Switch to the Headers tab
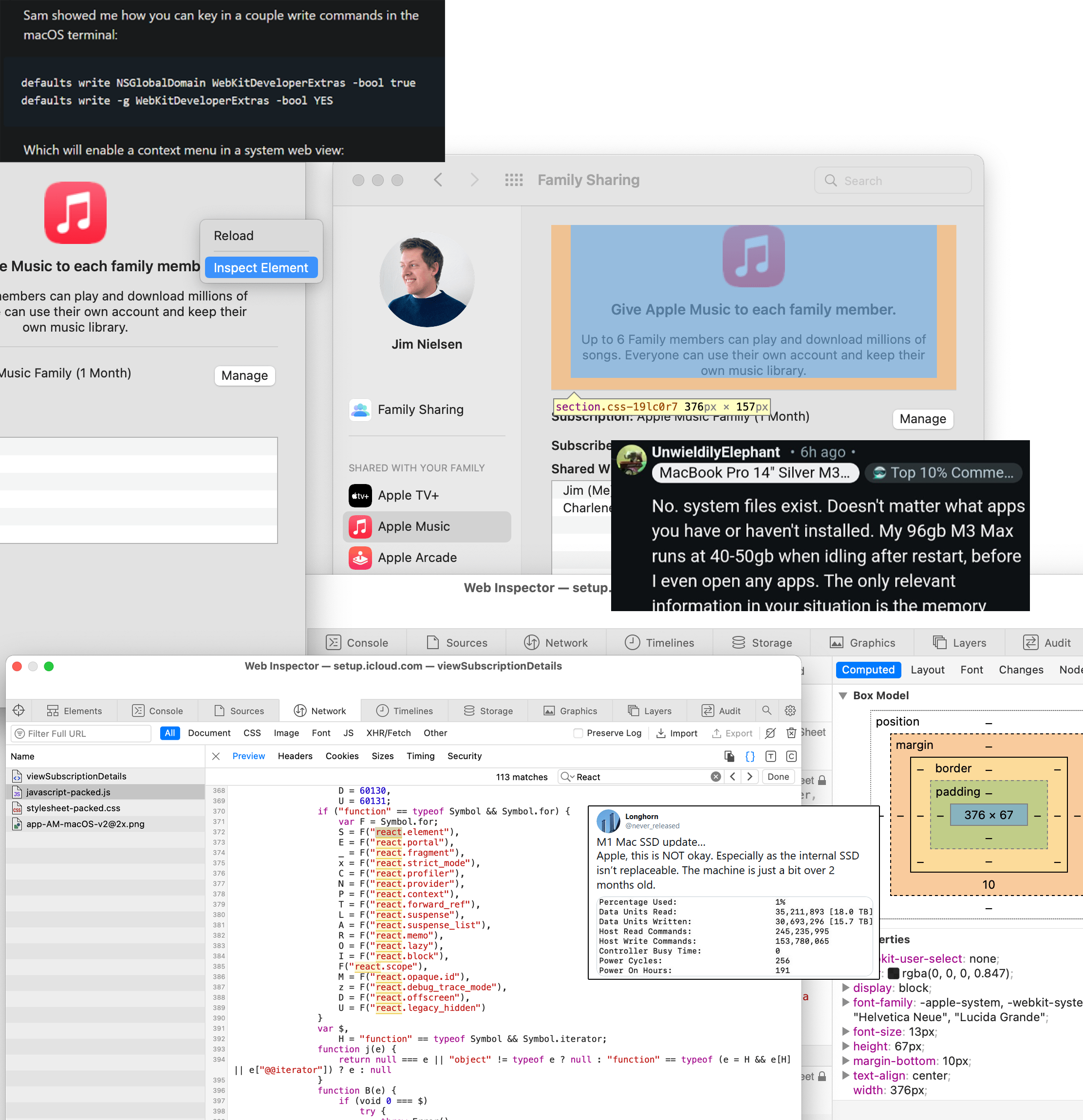1083x1120 pixels. (295, 756)
